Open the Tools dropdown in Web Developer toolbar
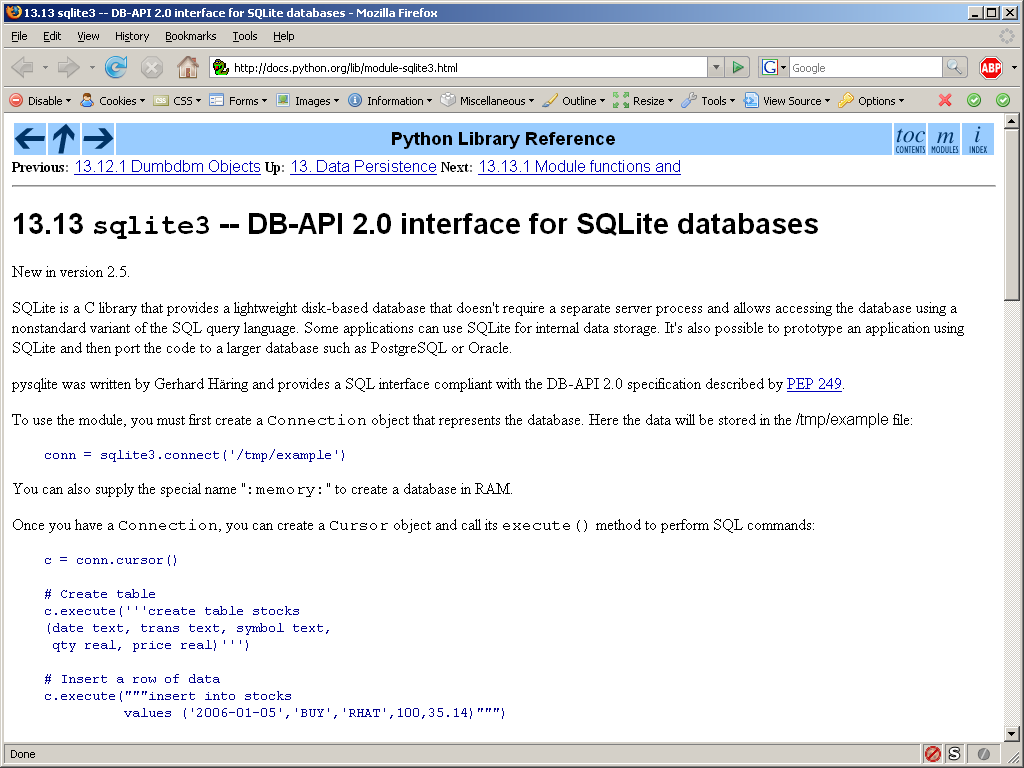The height and width of the screenshot is (768, 1024). pyautogui.click(x=708, y=101)
